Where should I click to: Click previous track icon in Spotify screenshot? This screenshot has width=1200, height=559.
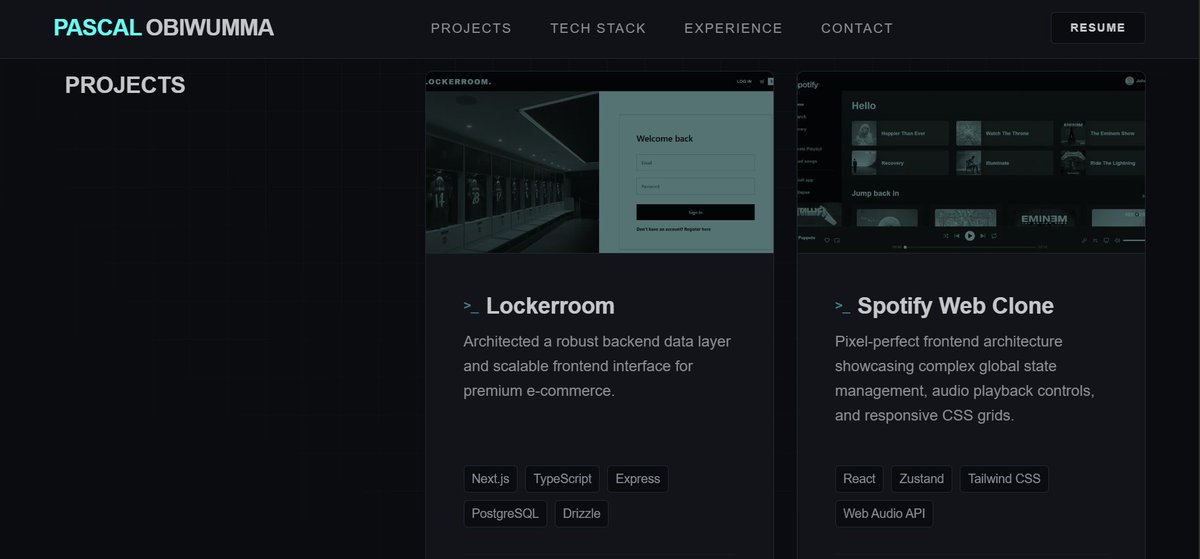(957, 236)
